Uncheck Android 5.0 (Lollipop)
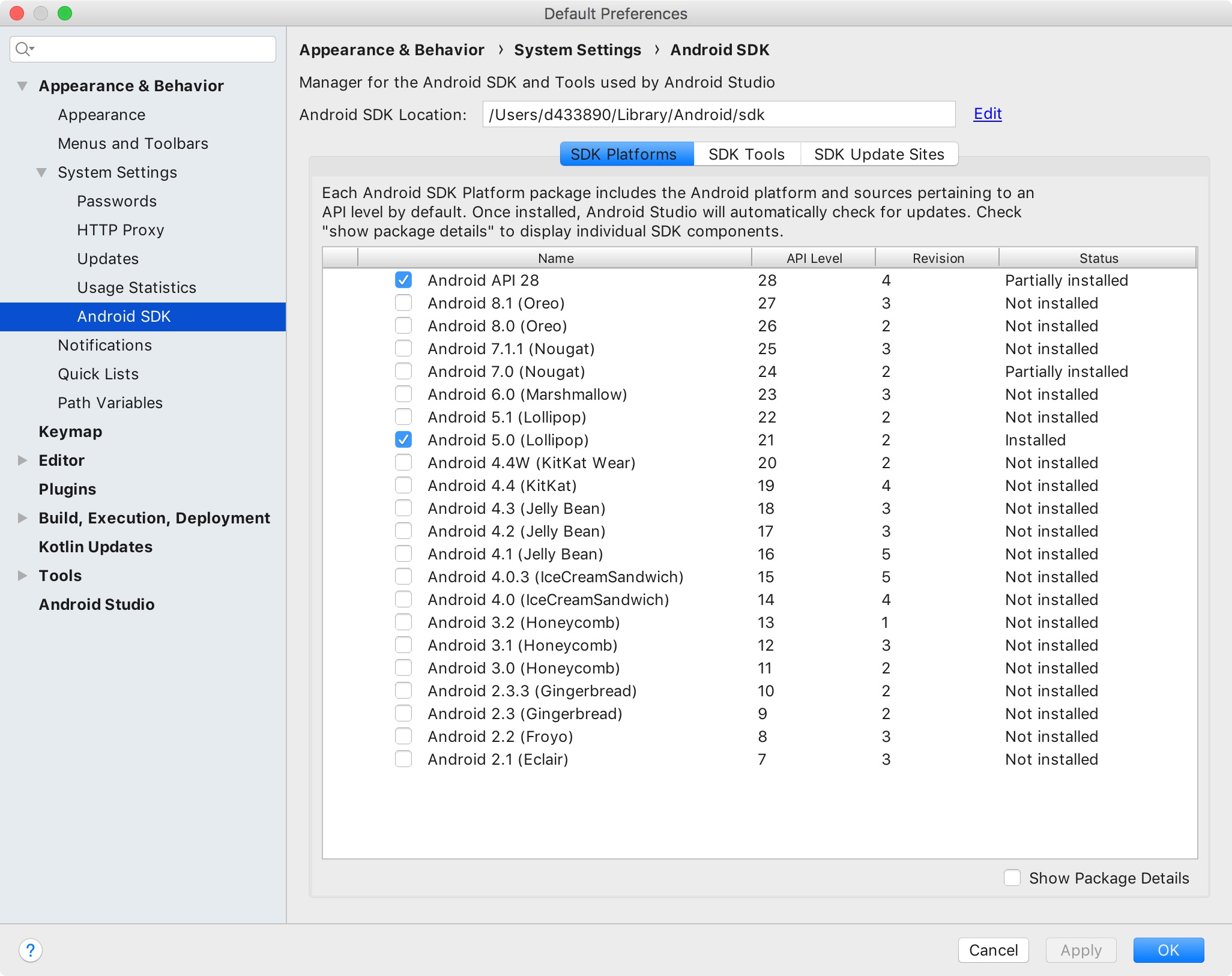Viewport: 1232px width, 976px height. click(x=403, y=439)
